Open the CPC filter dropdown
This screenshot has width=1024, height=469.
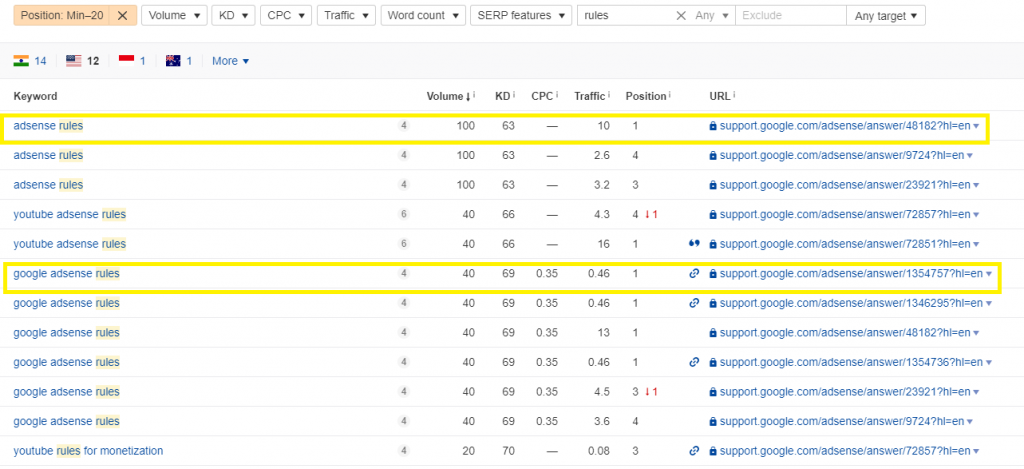point(286,16)
